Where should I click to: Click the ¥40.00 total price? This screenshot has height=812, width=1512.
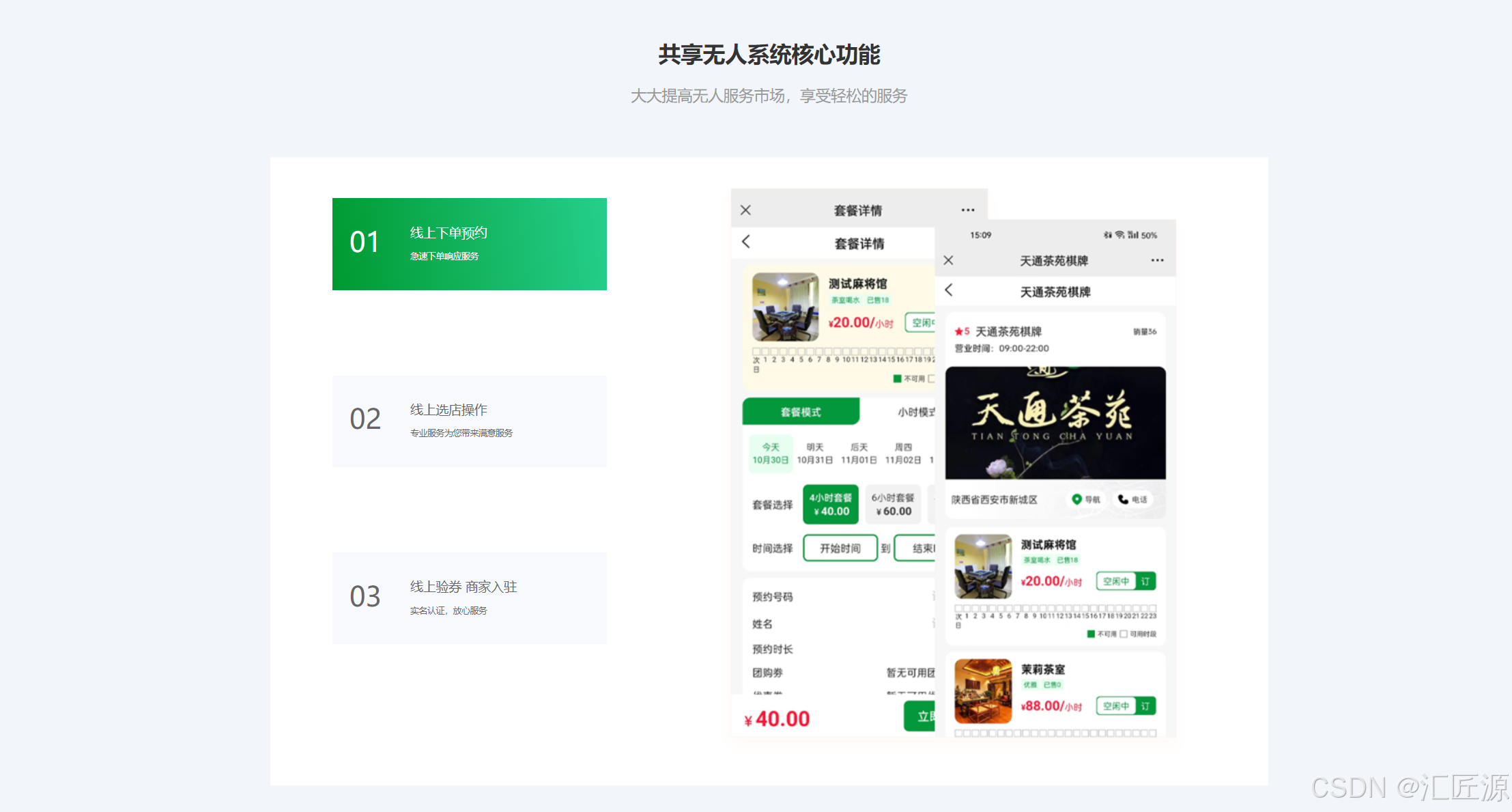[777, 719]
